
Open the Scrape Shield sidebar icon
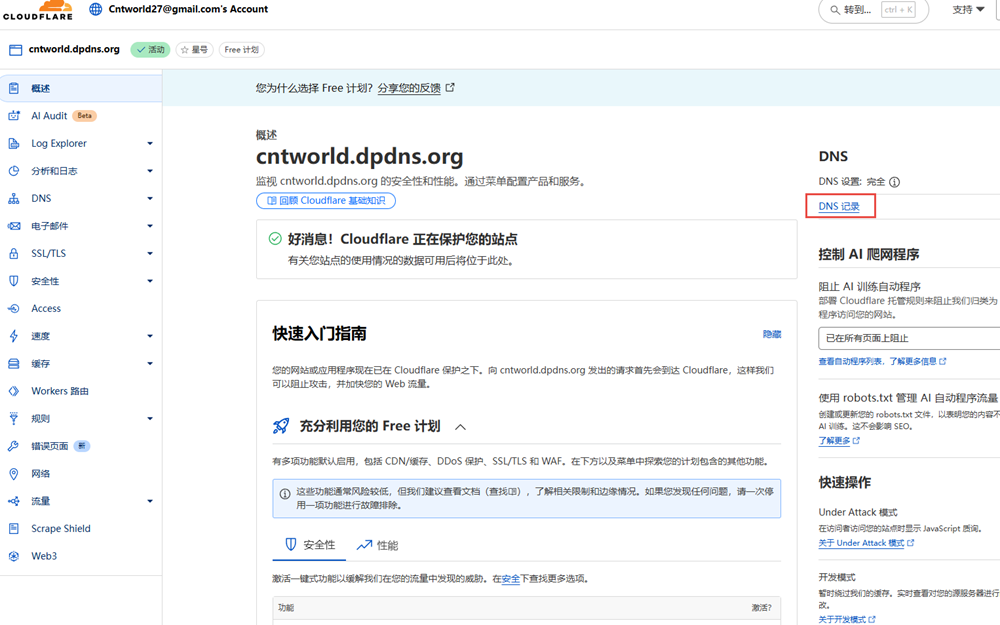(x=13, y=528)
